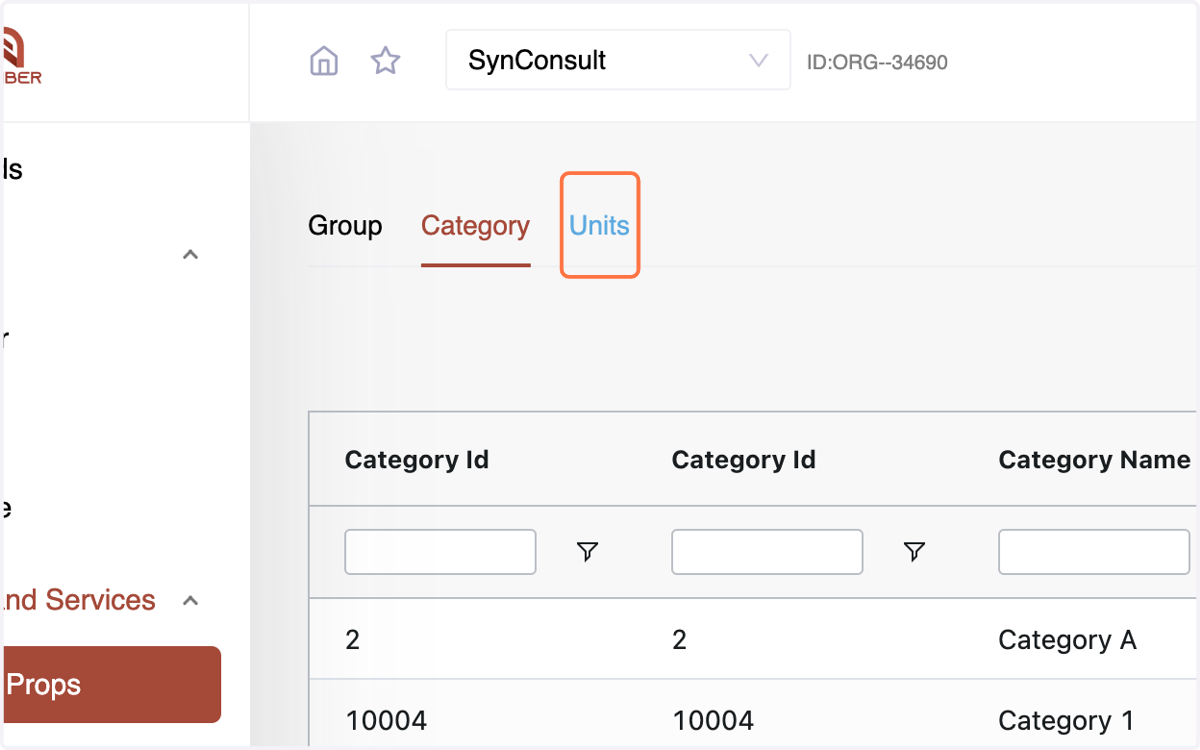Sort by Category Name column header
This screenshot has height=750, width=1200.
point(1094,460)
